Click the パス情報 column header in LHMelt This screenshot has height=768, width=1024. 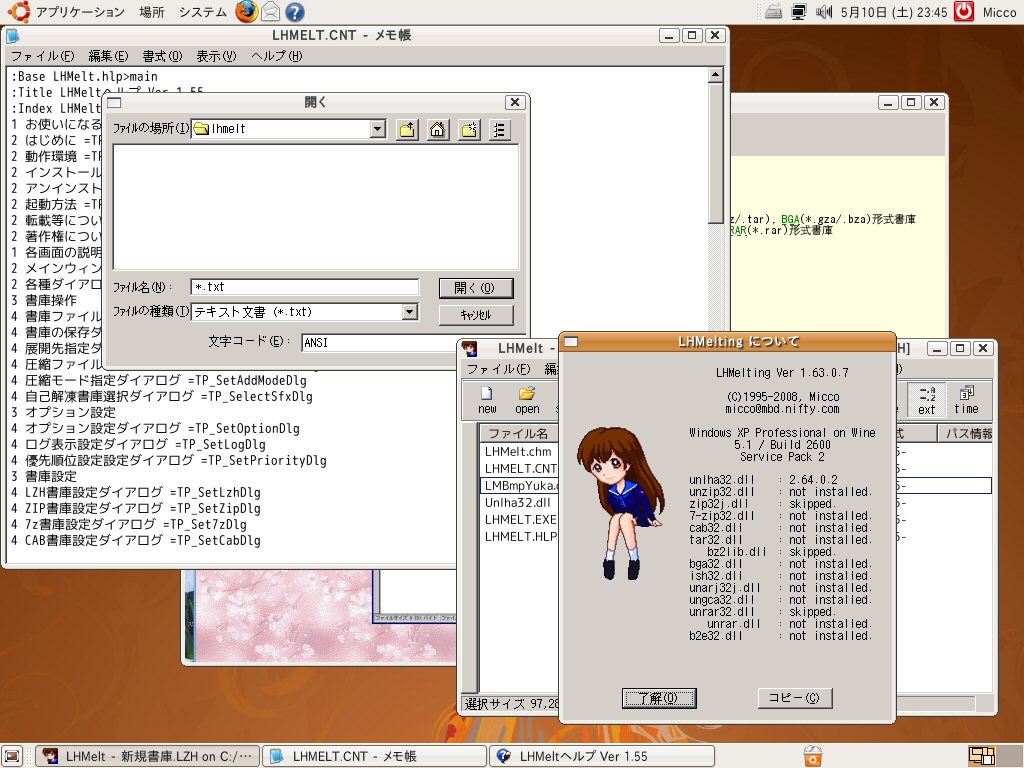[x=965, y=433]
